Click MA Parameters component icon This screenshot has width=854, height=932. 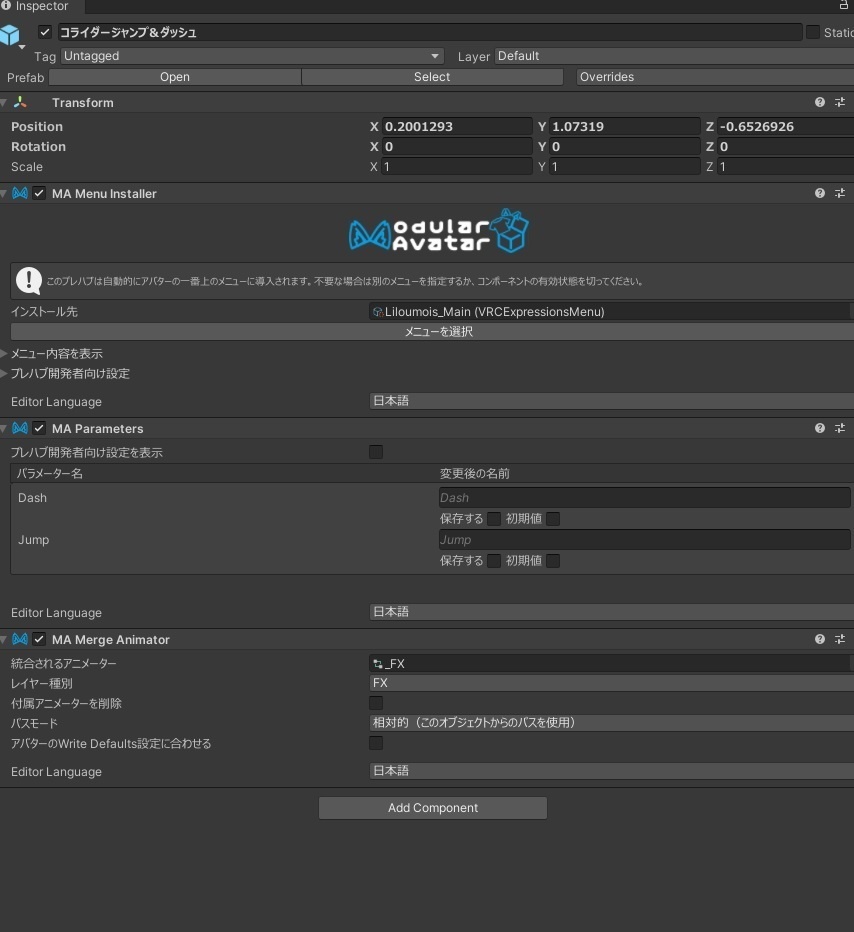(x=20, y=428)
